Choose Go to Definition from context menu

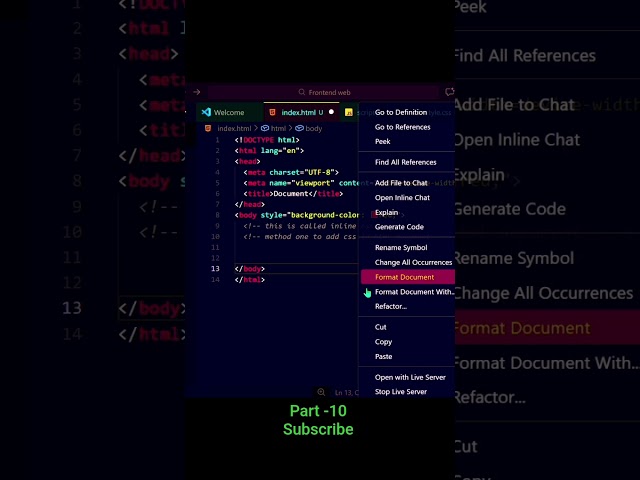point(401,112)
